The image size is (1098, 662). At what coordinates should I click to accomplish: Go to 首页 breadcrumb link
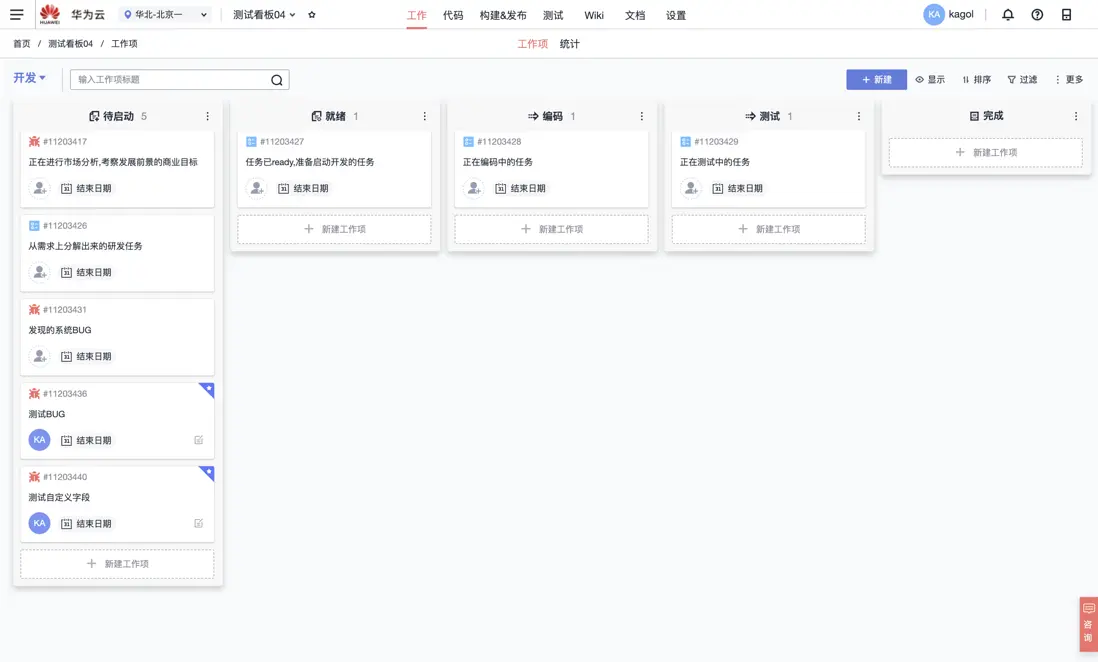point(22,43)
